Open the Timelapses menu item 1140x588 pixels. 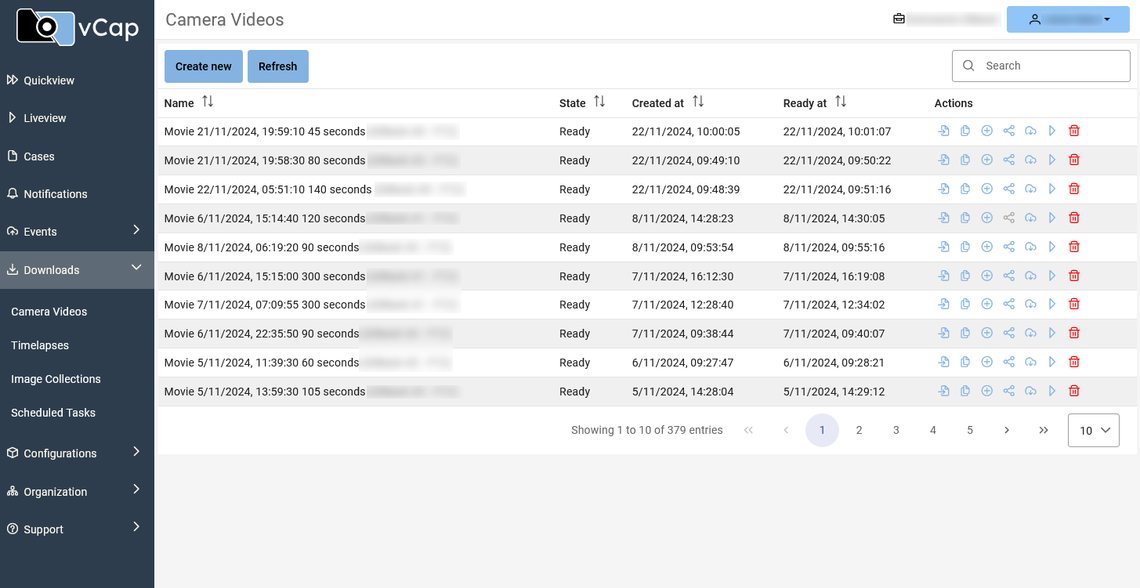[x=46, y=345]
